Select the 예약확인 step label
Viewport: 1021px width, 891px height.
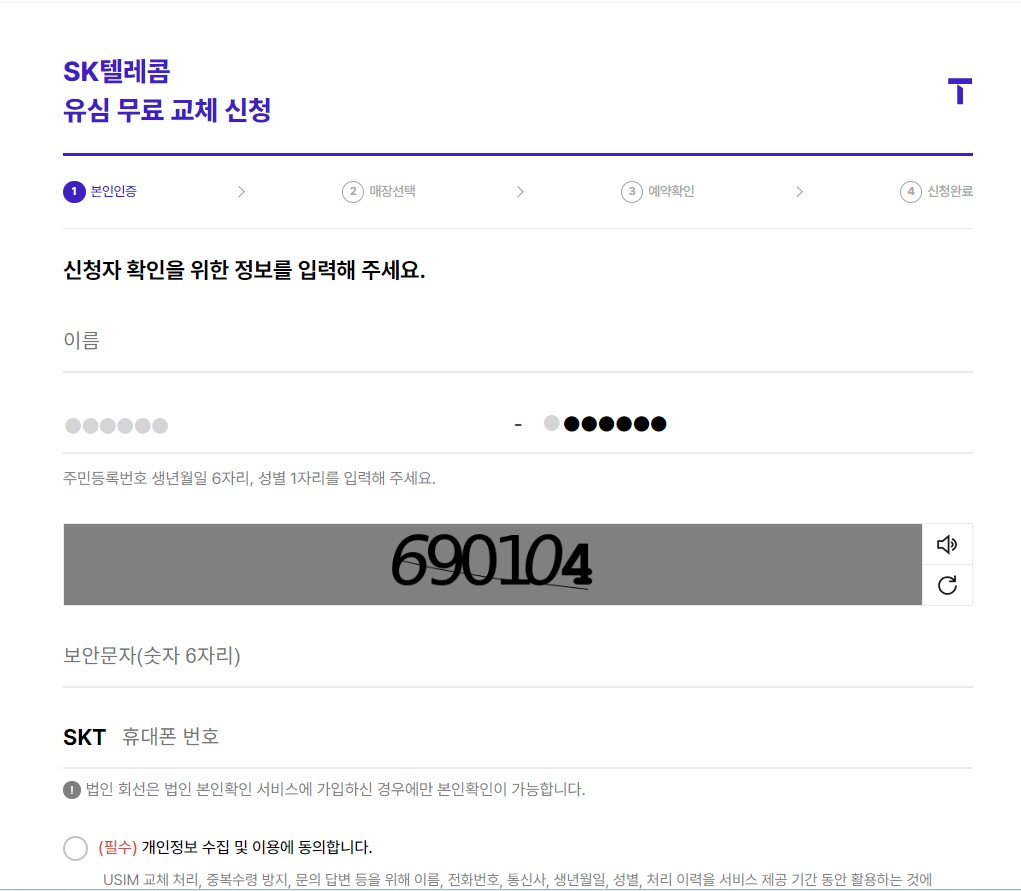click(x=671, y=191)
